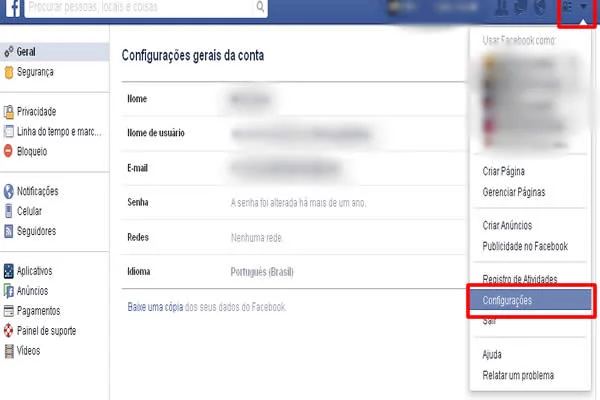Edit the Senha row

tap(293, 202)
